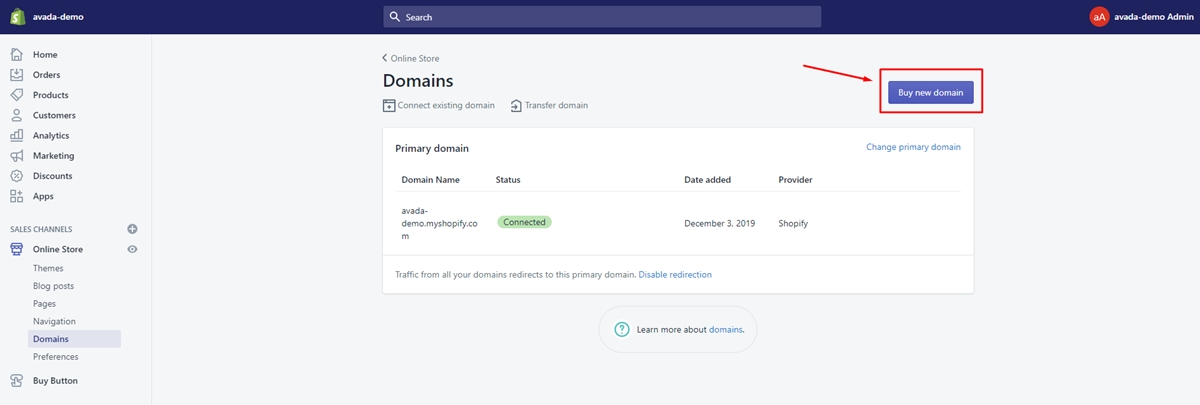
Task: Click the December 3, 2019 date
Action: (x=718, y=223)
